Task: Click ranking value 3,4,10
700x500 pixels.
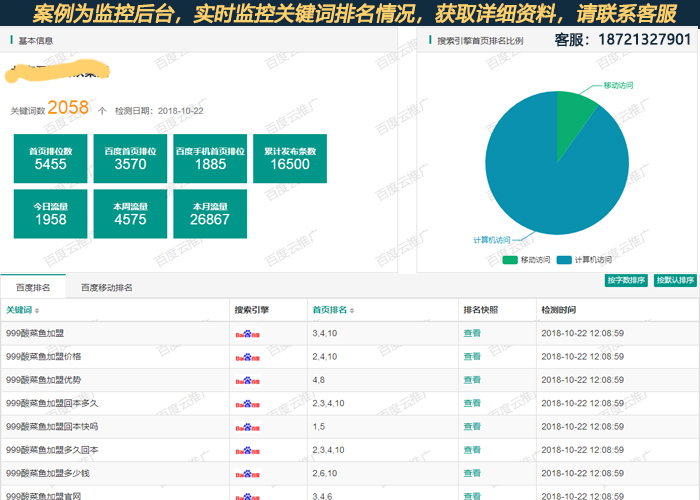Action: point(325,333)
